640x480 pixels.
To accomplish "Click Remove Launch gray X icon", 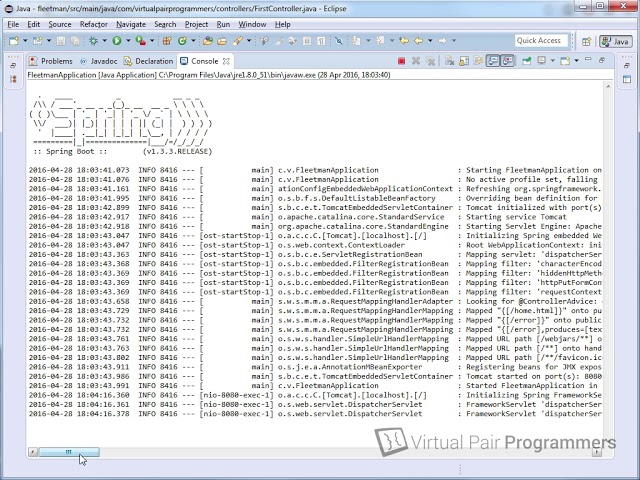I will pyautogui.click(x=416, y=61).
